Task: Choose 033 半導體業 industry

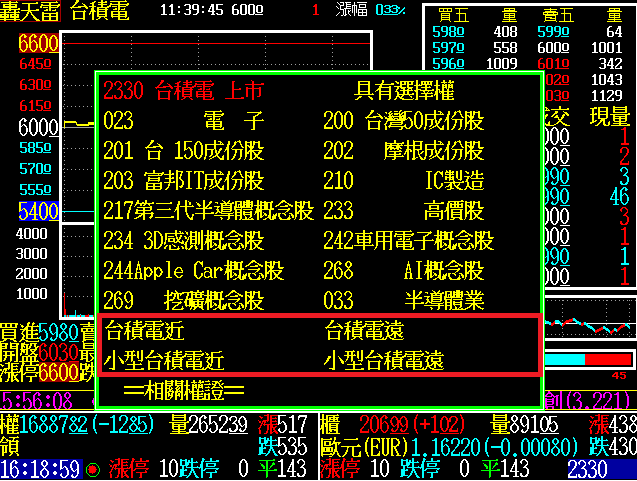Action: pos(403,301)
